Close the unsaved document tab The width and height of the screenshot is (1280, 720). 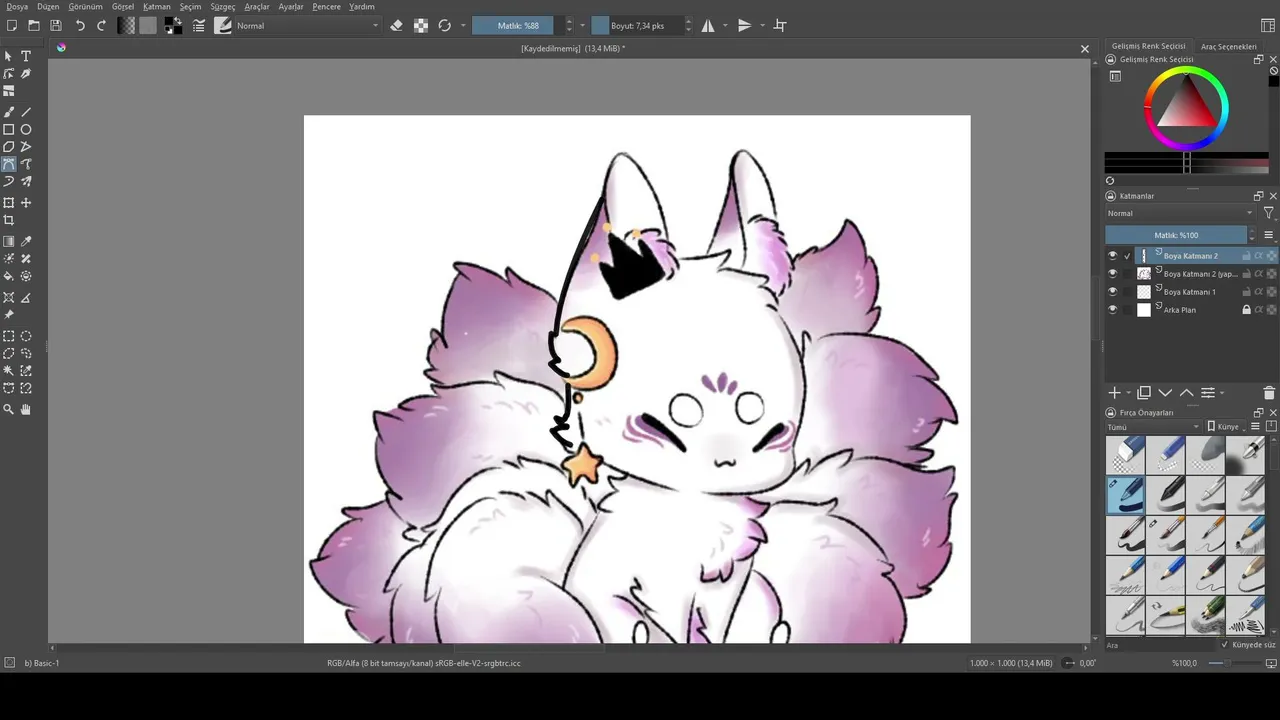1085,48
